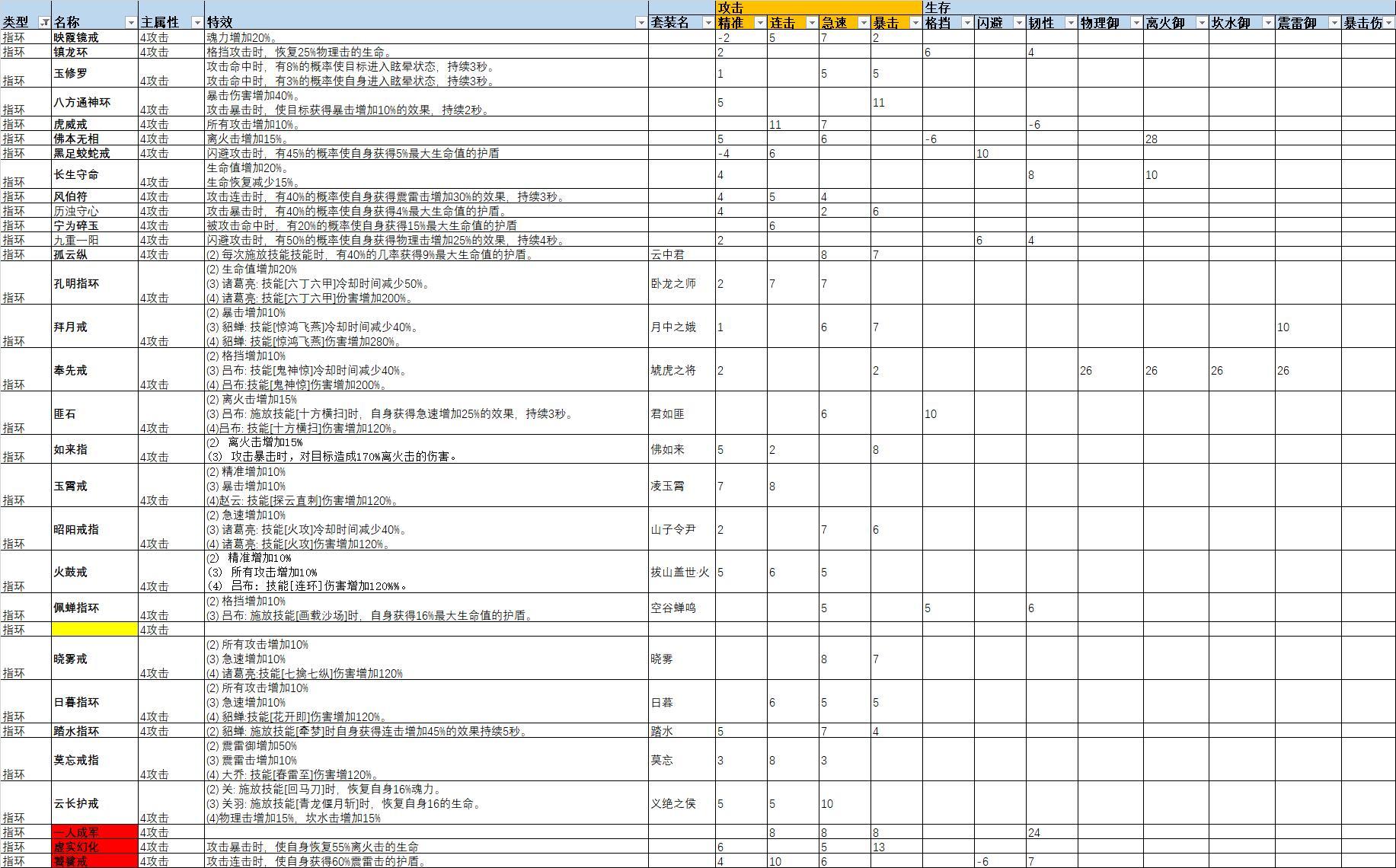Select the empty yellow highlighted name cell
Image resolution: width=1396 pixels, height=868 pixels.
pyautogui.click(x=94, y=630)
